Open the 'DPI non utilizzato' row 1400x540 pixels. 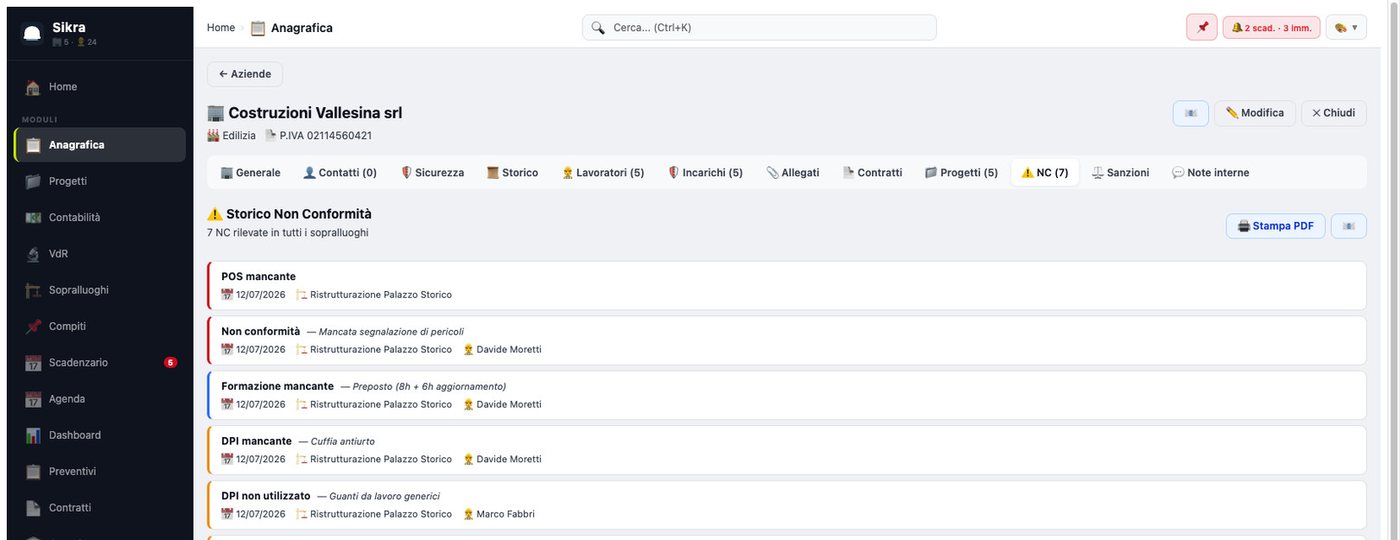click(786, 505)
